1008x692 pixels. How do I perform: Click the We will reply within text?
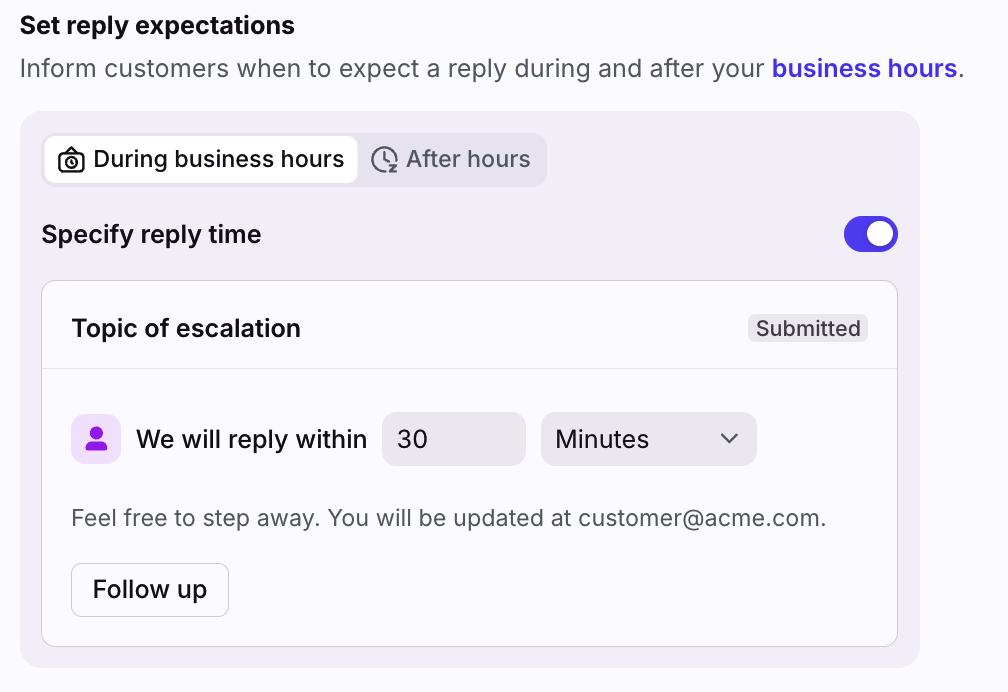pyautogui.click(x=251, y=439)
